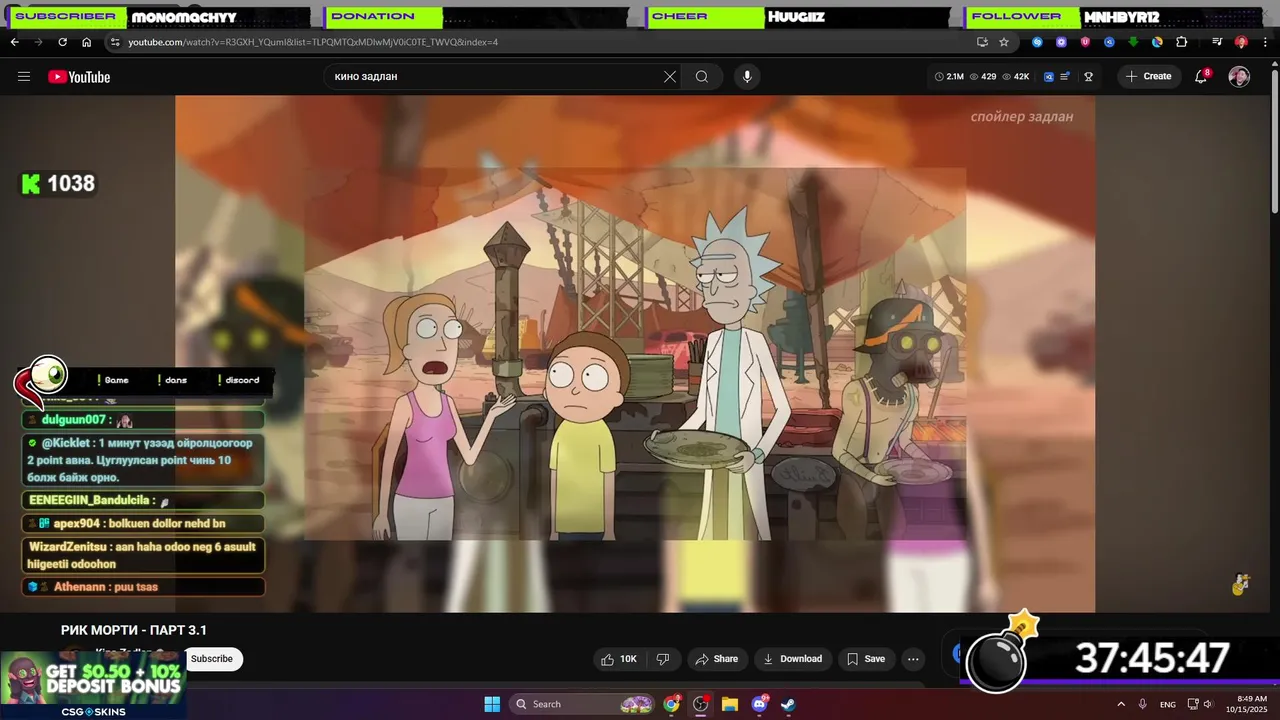Viewport: 1280px width, 720px height.
Task: Reload the page with the refresh icon
Action: [x=62, y=42]
